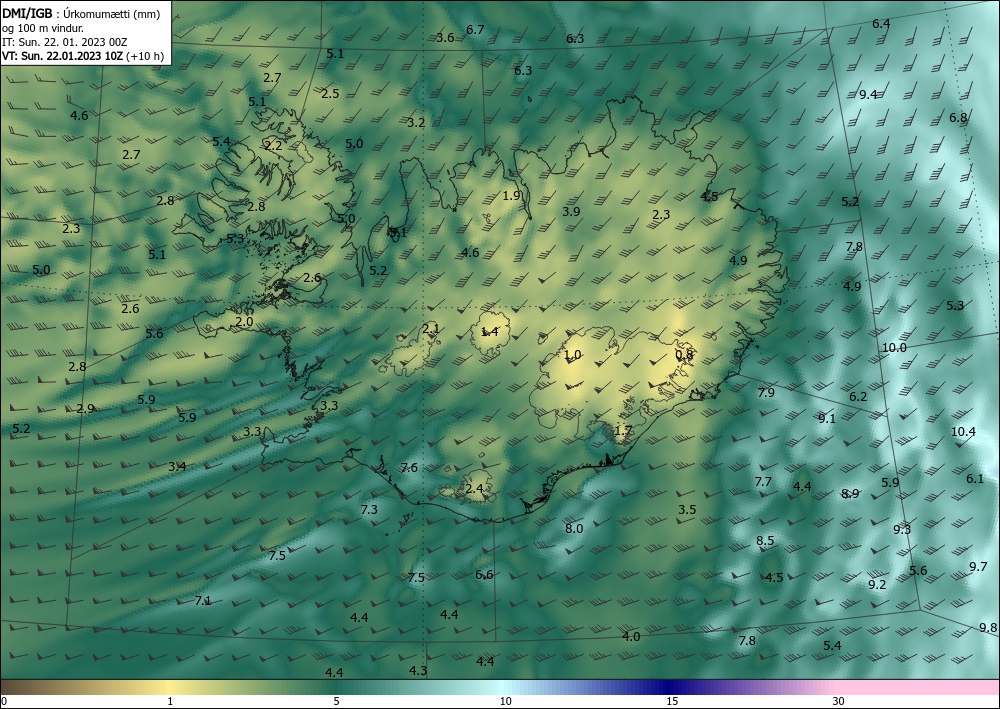This screenshot has height=709, width=1000.
Task: Click the 9.8 value at the map corner
Action: pos(988,627)
